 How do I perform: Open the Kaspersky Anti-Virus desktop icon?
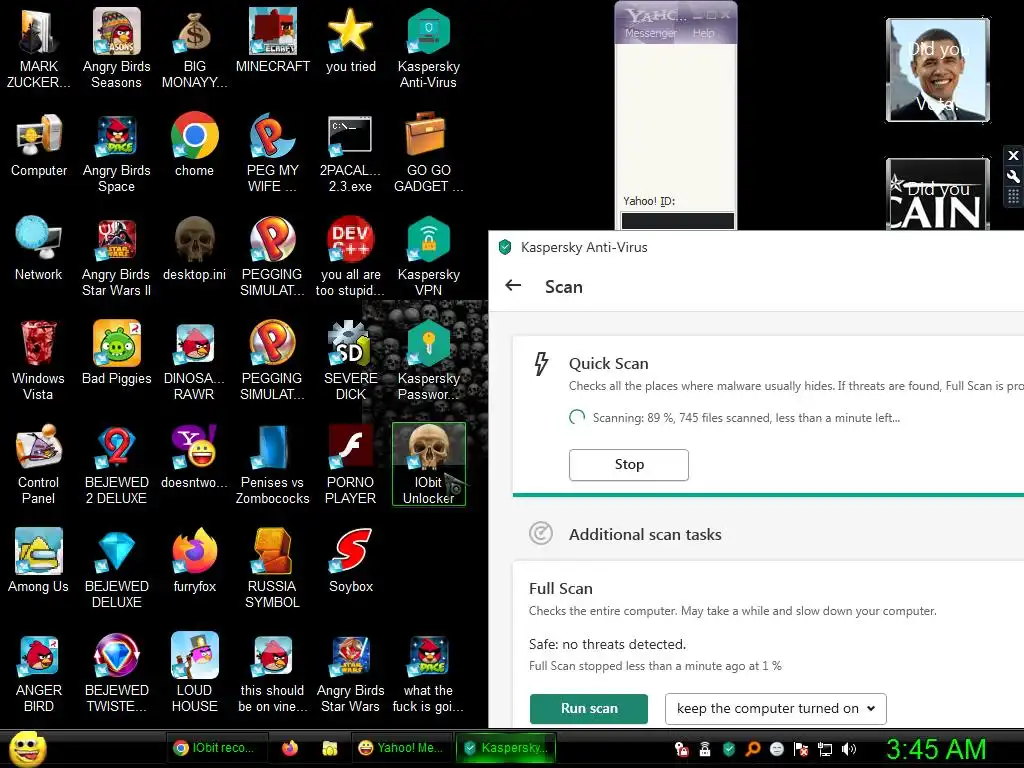coord(428,48)
